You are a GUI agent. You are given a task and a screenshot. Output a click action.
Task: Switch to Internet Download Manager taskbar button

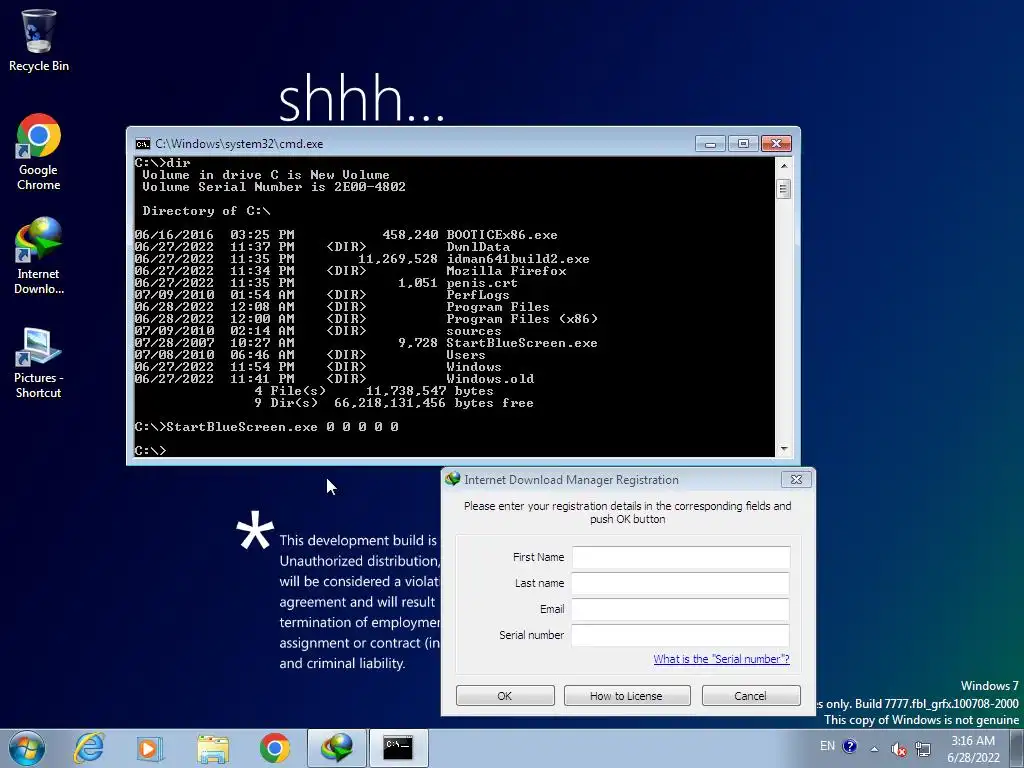(x=337, y=748)
